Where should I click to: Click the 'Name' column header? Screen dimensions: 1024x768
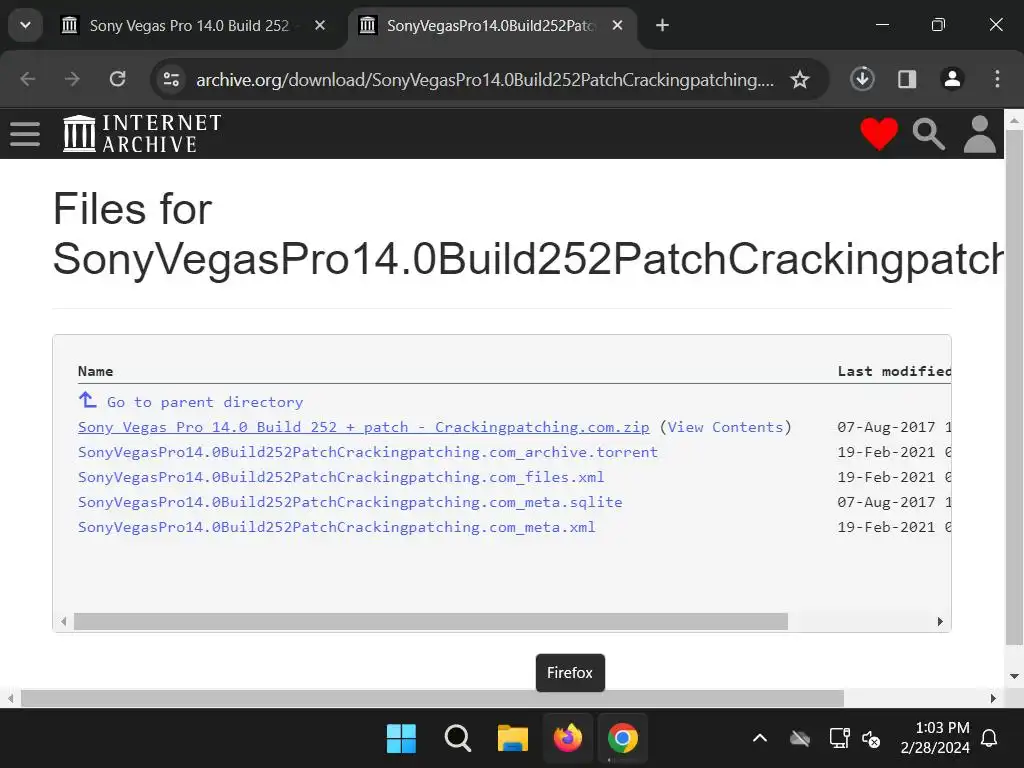coord(95,371)
